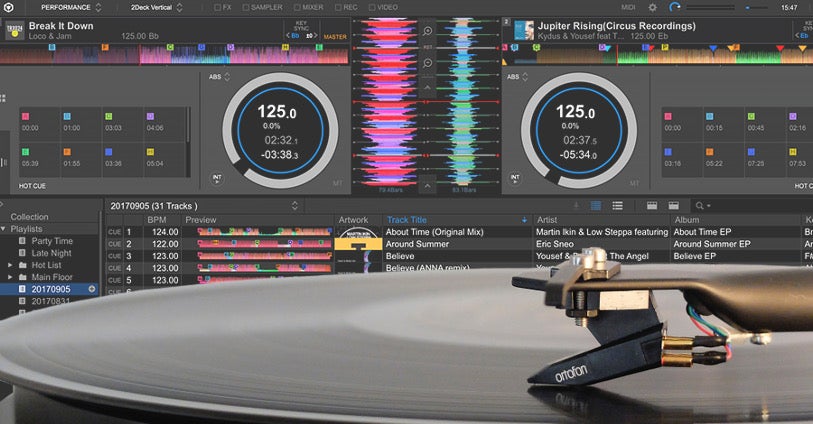Toggle deck 1 MASTER button
The height and width of the screenshot is (424, 813).
point(335,37)
